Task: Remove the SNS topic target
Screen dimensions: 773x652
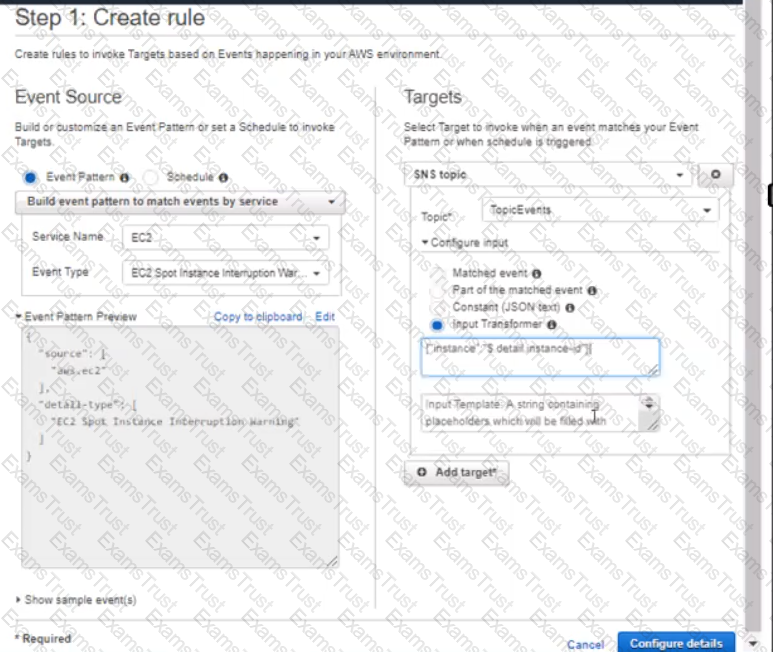Action: click(x=715, y=175)
